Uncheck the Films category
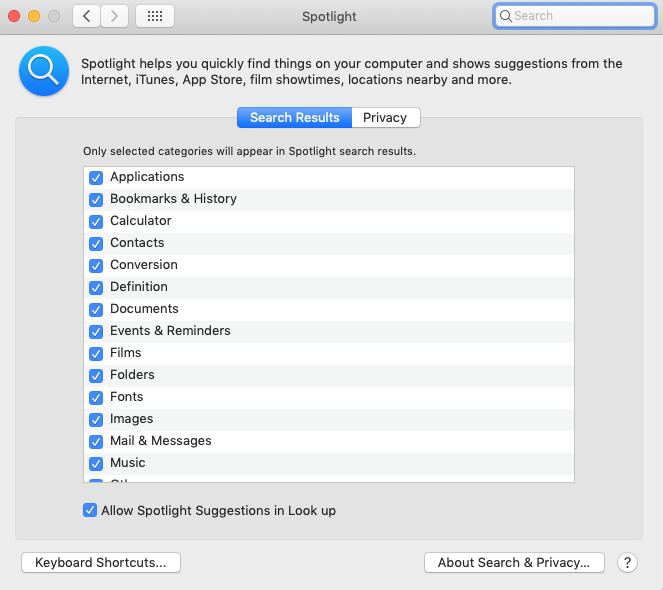The image size is (663, 590). tap(96, 354)
